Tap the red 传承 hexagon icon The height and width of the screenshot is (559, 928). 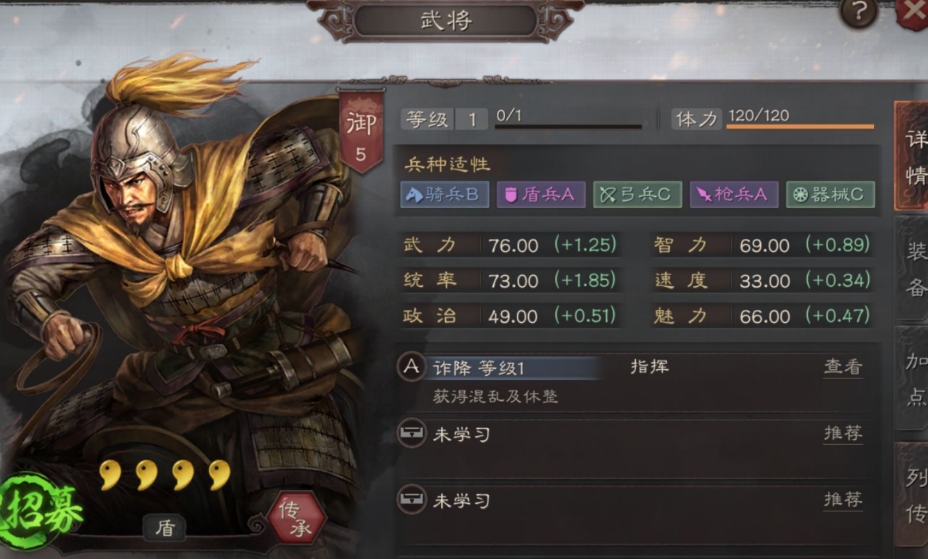click(x=296, y=518)
